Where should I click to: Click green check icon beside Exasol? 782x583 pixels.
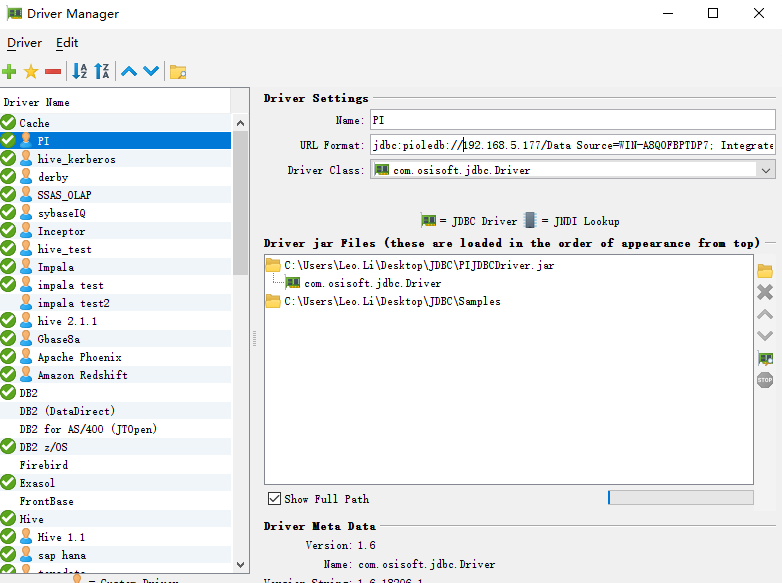click(x=8, y=482)
